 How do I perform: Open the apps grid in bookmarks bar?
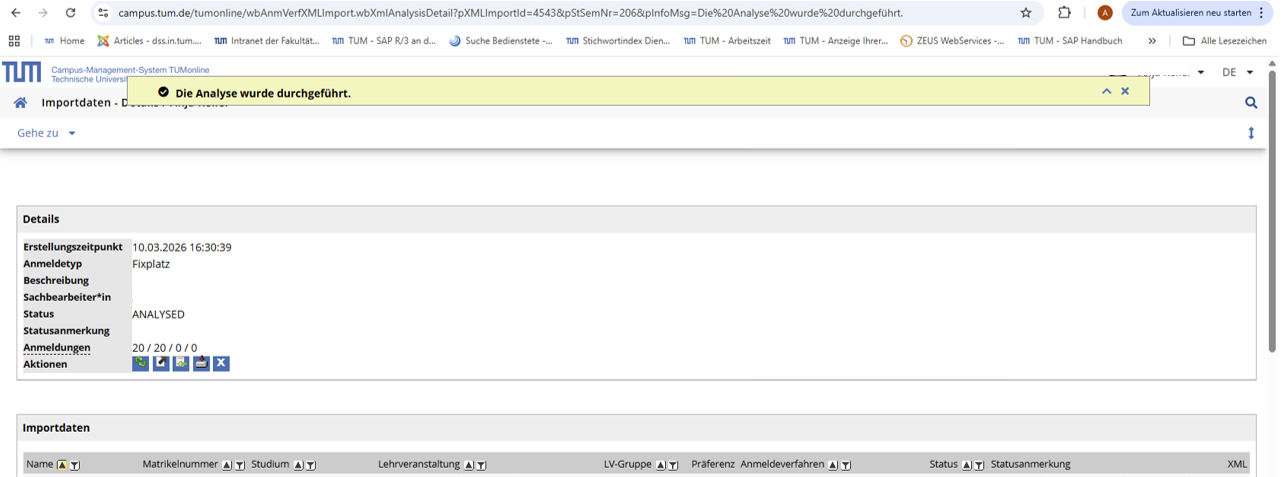tap(14, 41)
